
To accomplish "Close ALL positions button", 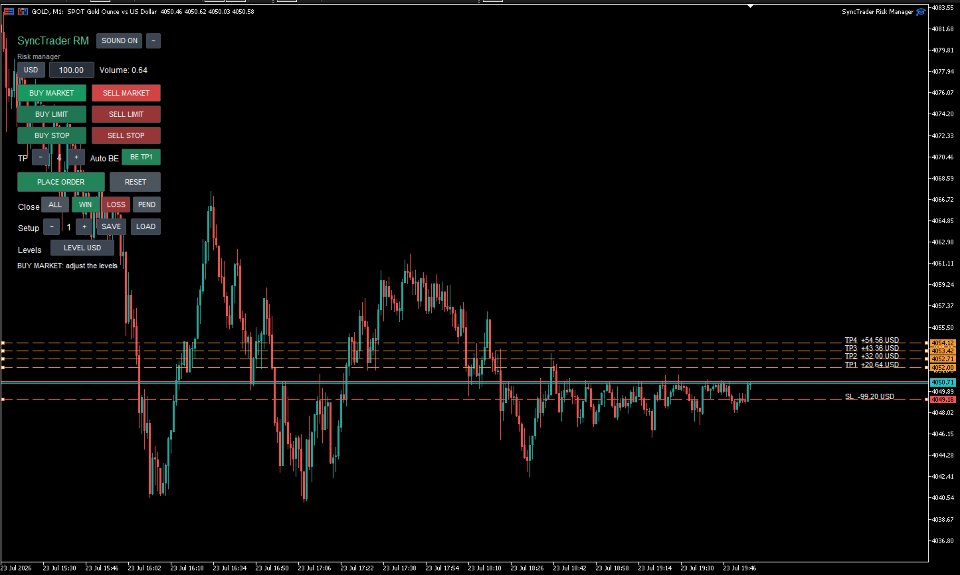I will pos(55,205).
